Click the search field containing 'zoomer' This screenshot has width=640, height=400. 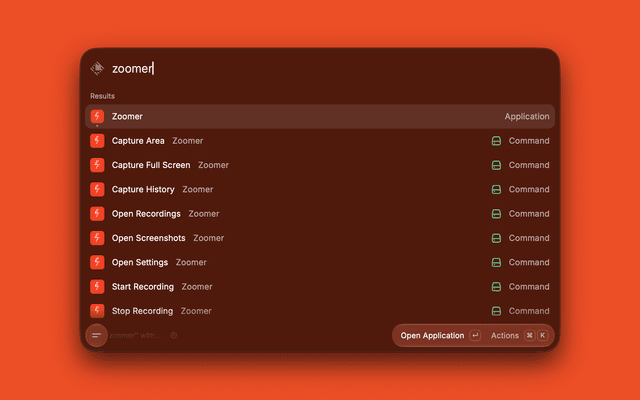(318, 68)
